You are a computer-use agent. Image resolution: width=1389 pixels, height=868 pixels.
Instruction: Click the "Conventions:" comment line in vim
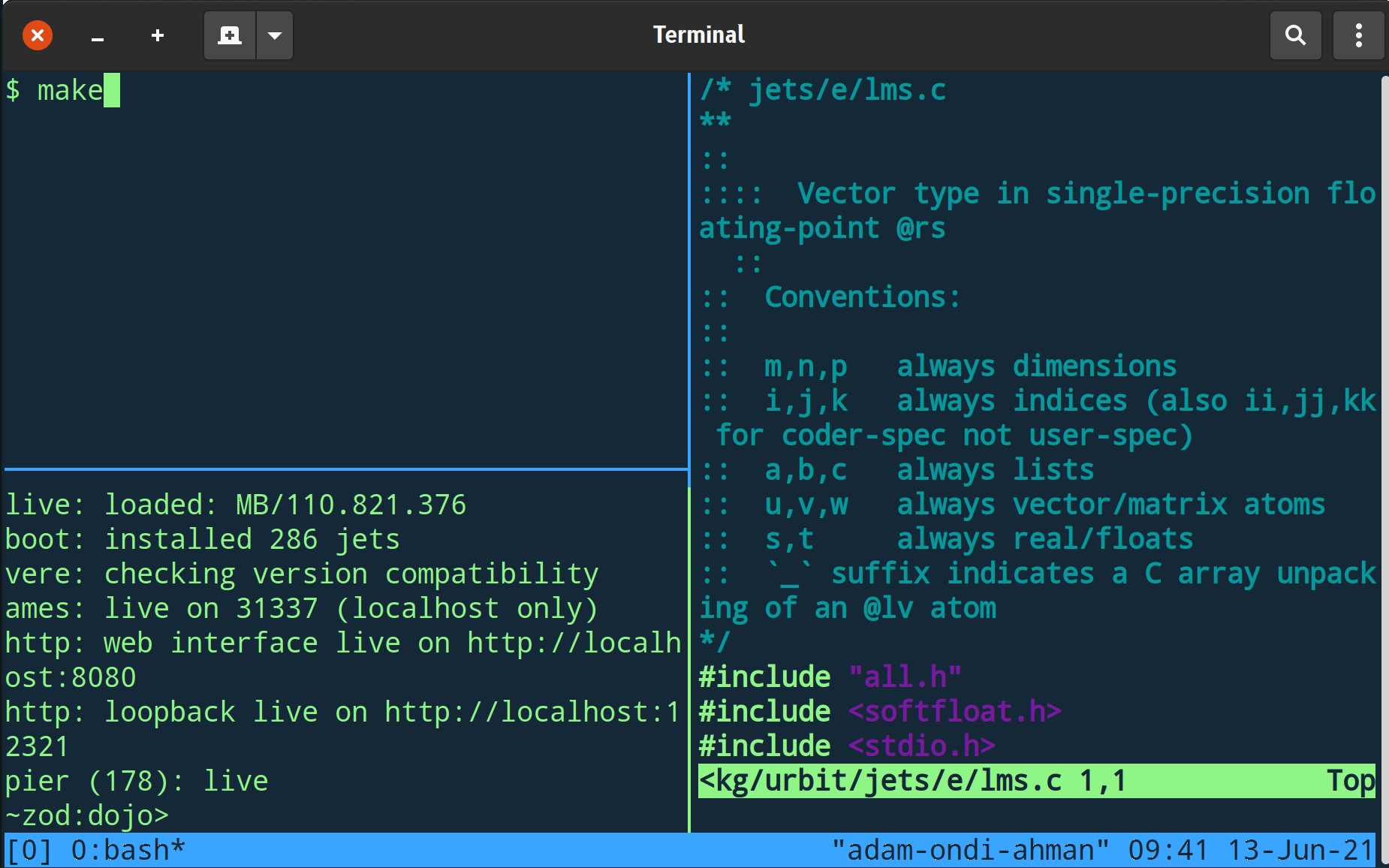(862, 297)
